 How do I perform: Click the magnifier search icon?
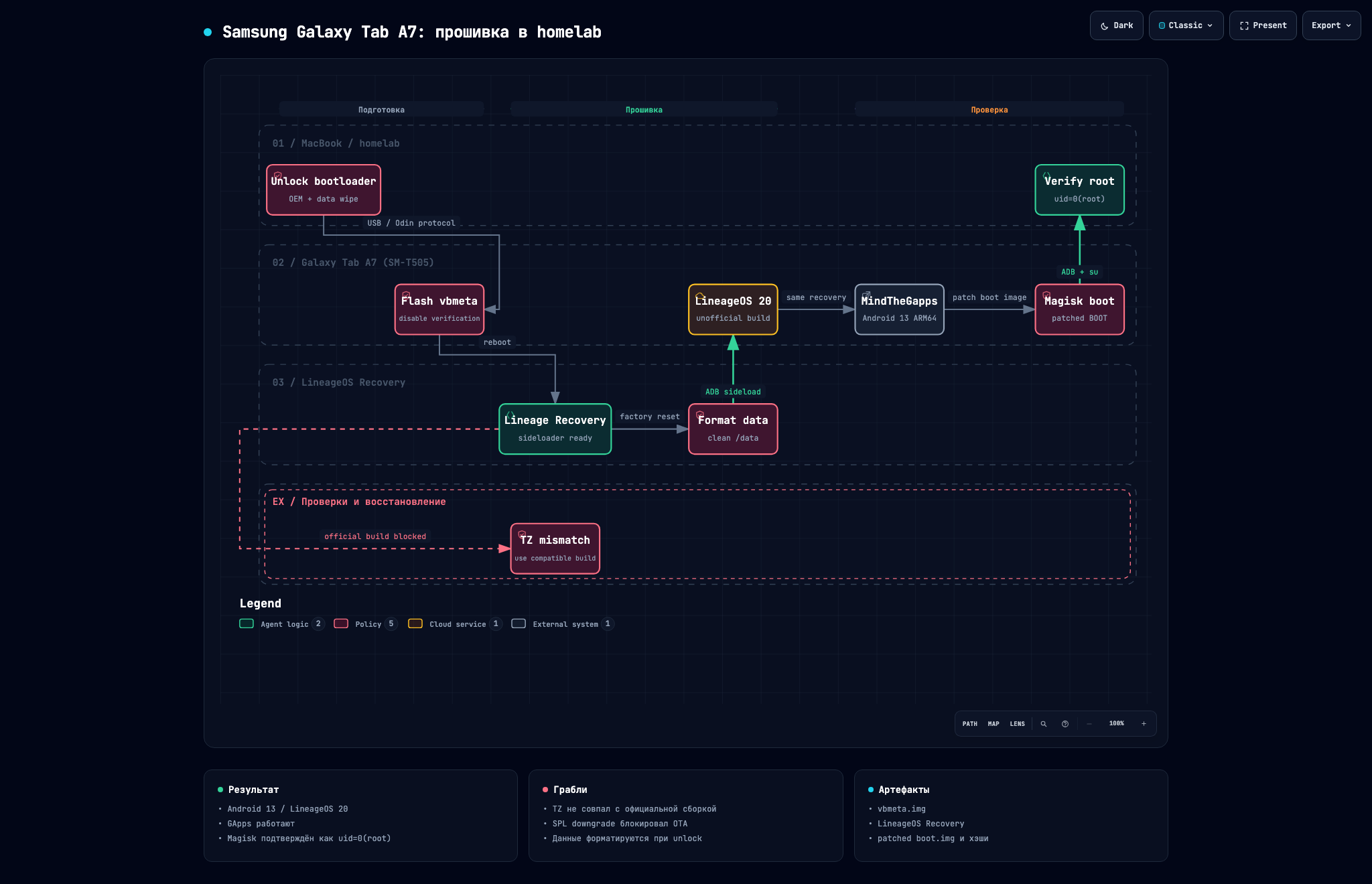click(1043, 724)
